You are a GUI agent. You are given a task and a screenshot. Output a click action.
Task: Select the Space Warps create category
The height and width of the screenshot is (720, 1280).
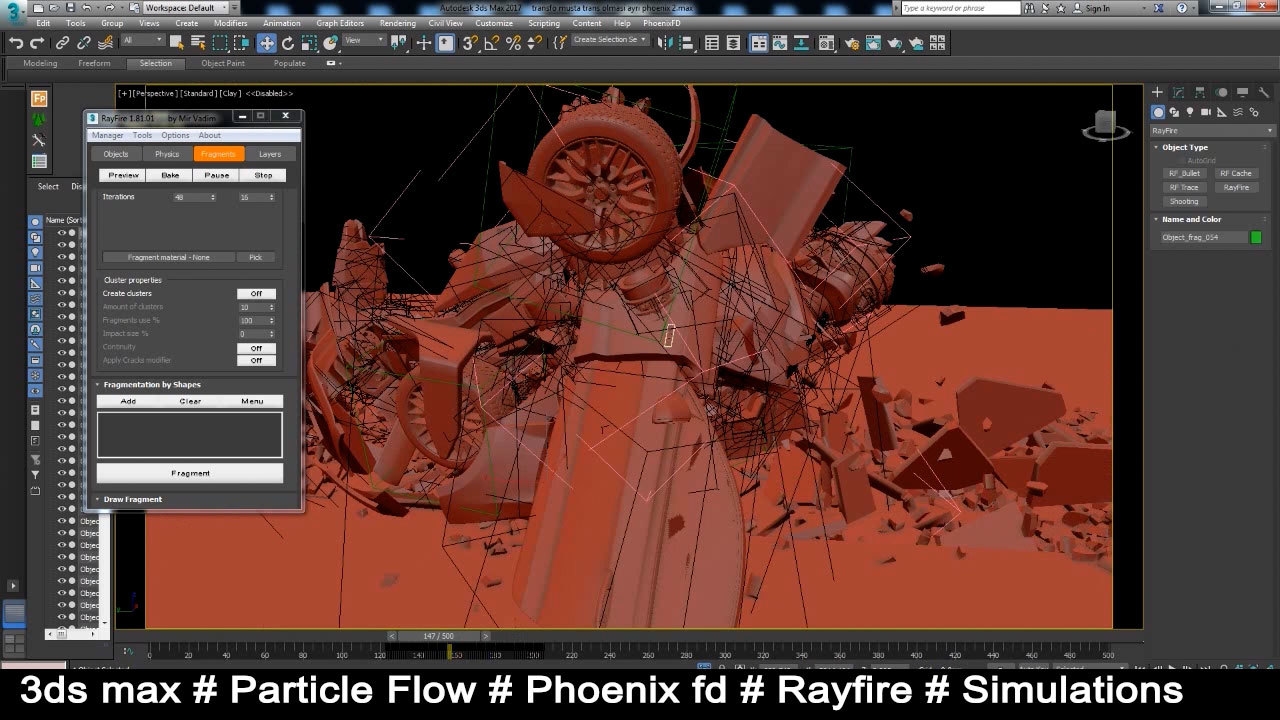(x=1239, y=112)
